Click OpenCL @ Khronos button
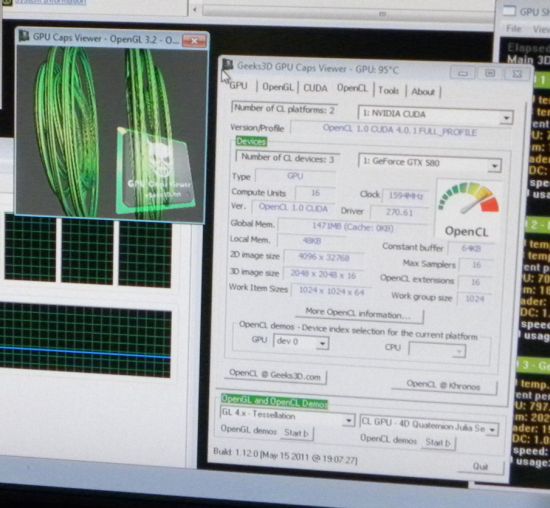 [x=443, y=386]
